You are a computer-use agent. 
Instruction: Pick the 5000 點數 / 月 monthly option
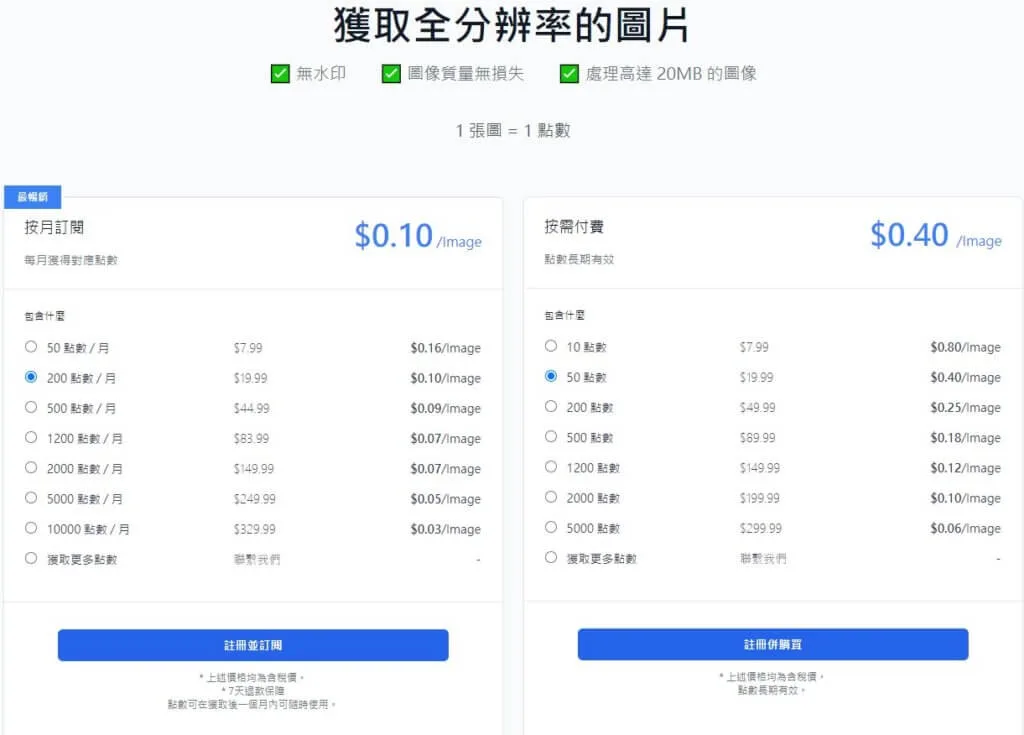31,498
